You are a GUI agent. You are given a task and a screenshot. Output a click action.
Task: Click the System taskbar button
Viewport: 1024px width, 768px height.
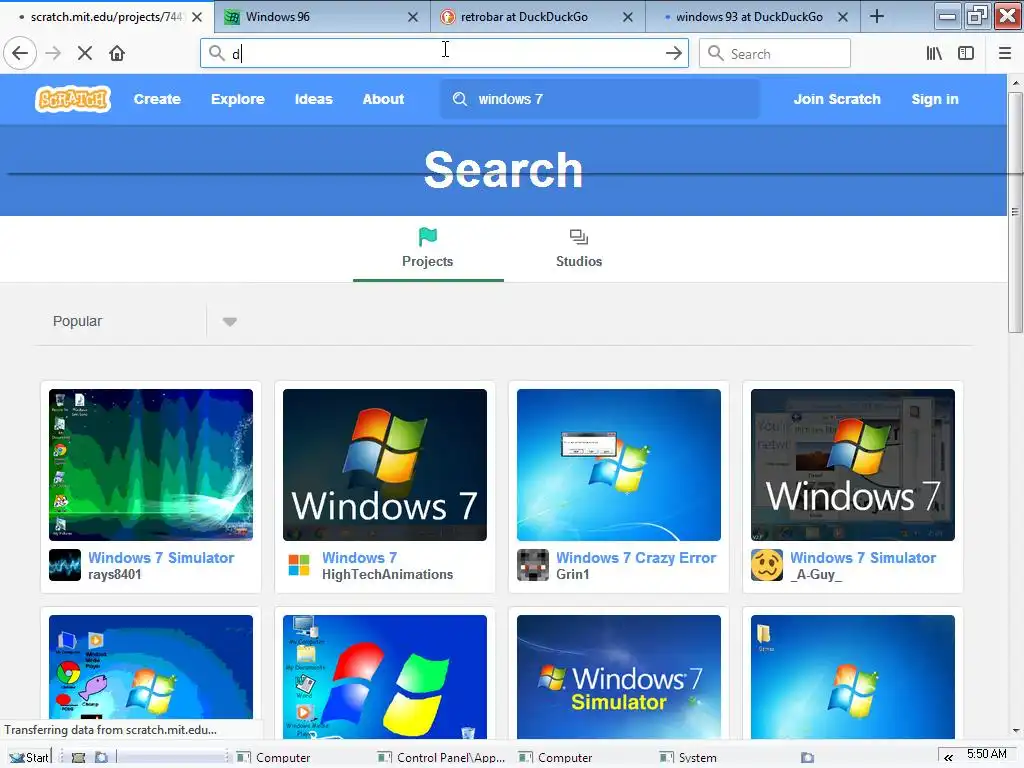pyautogui.click(x=690, y=758)
